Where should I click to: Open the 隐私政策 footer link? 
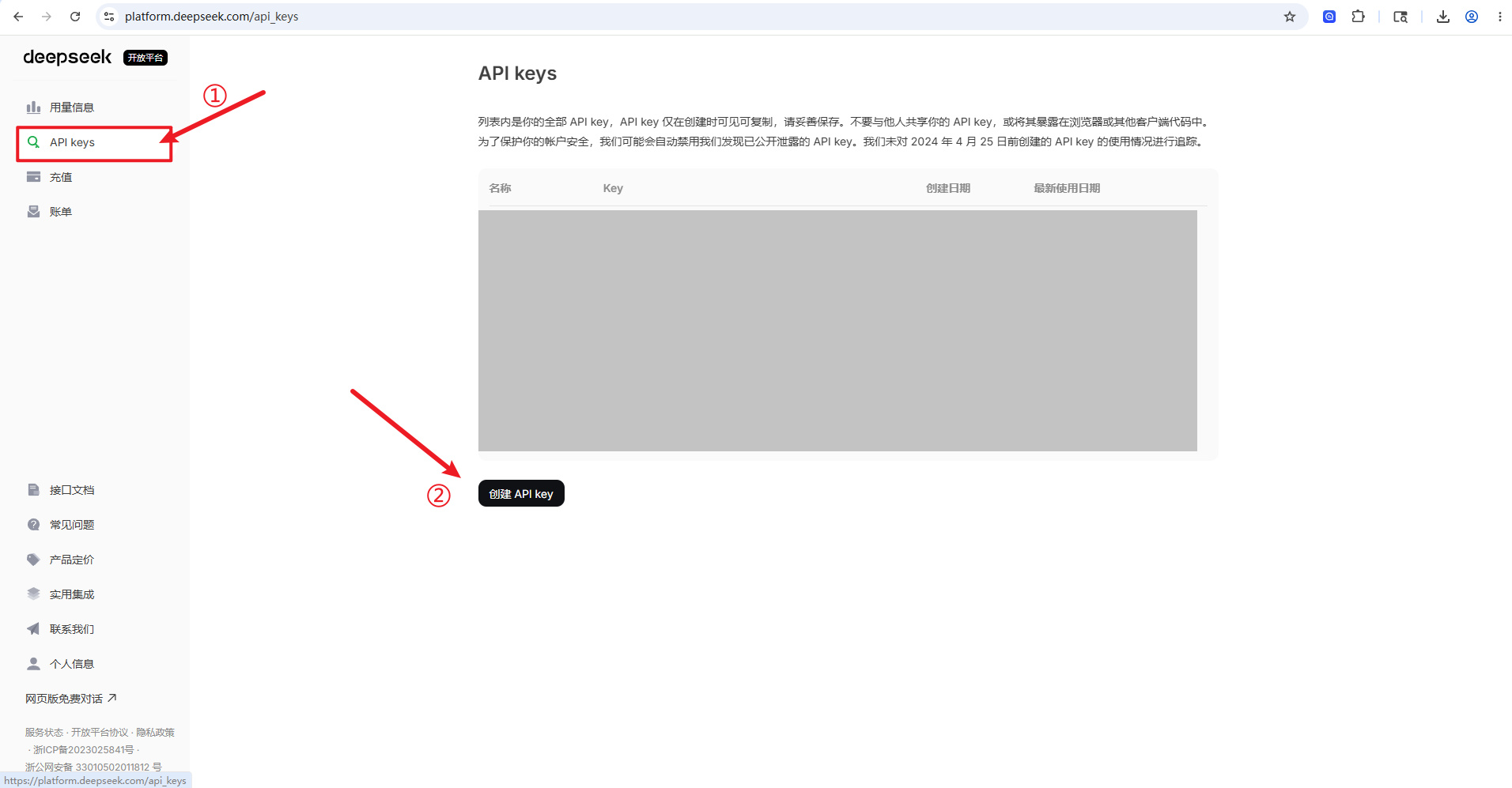(155, 733)
